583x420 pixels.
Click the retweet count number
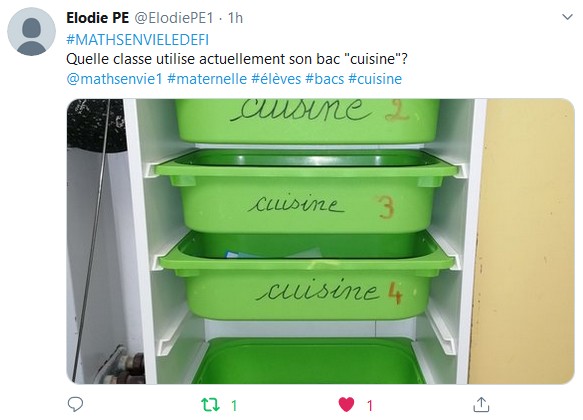click(x=234, y=406)
